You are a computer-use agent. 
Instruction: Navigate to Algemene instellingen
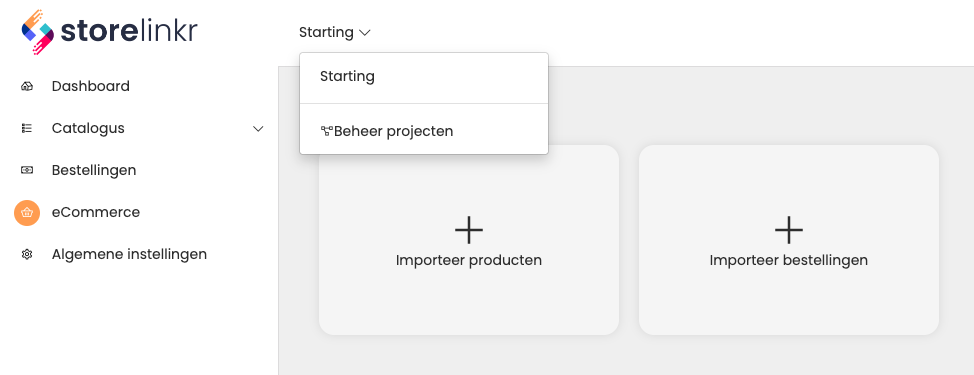pyautogui.click(x=129, y=255)
